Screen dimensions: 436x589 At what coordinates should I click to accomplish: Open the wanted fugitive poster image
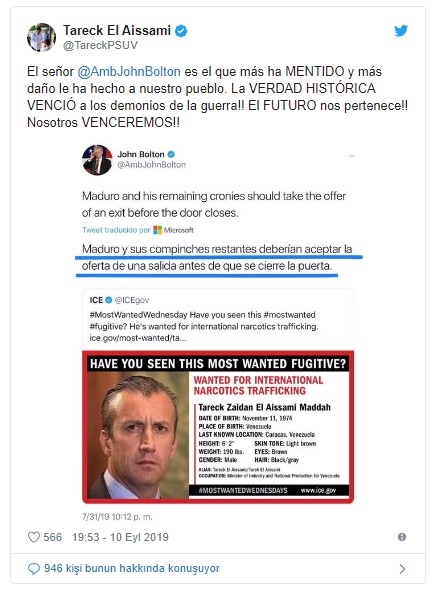click(218, 427)
